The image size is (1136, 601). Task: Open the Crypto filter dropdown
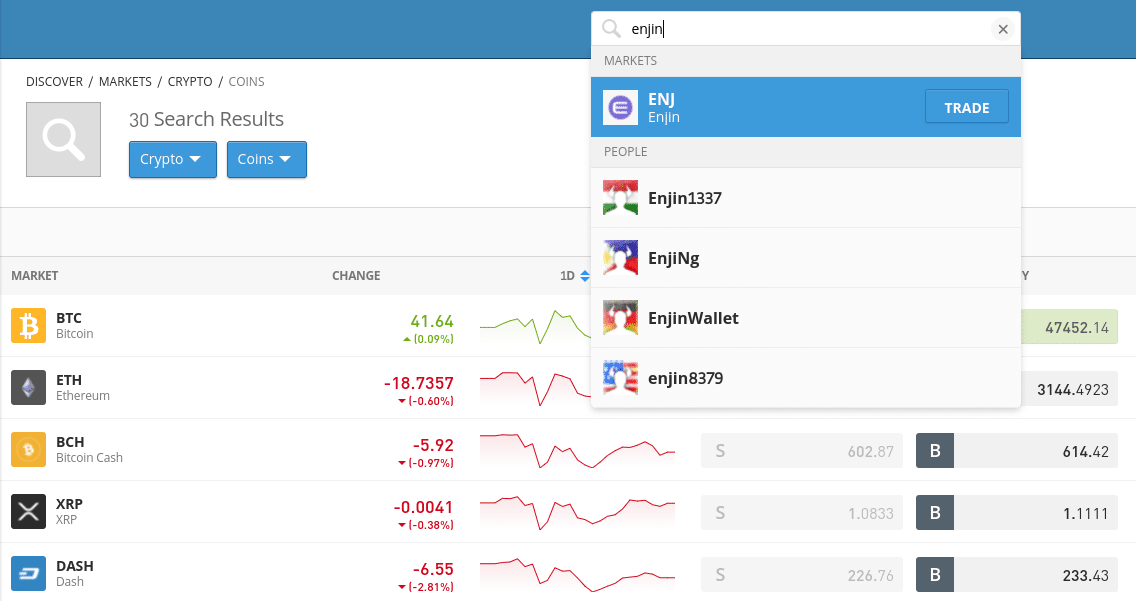(172, 159)
